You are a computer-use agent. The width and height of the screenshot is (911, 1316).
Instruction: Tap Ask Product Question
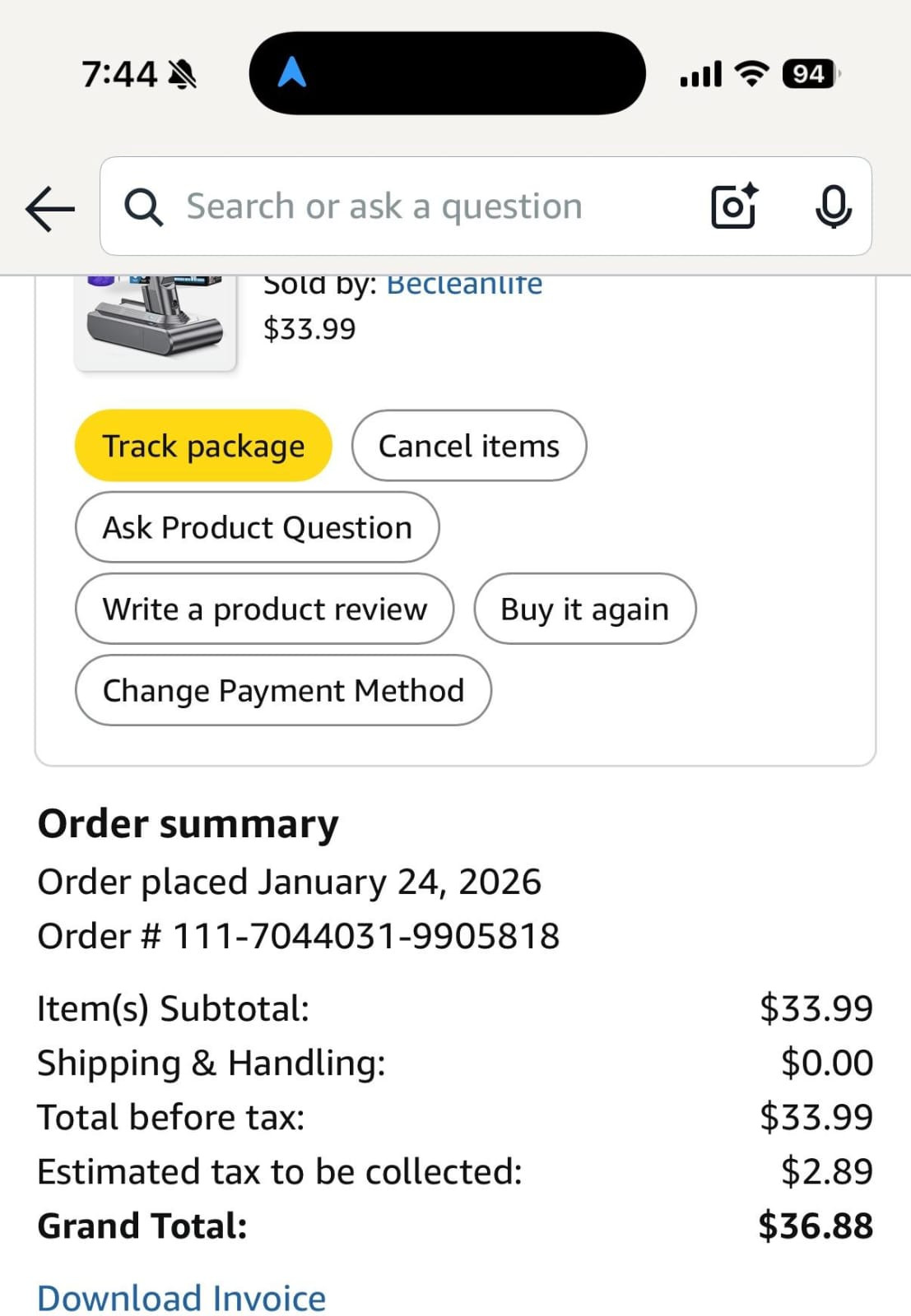(257, 527)
